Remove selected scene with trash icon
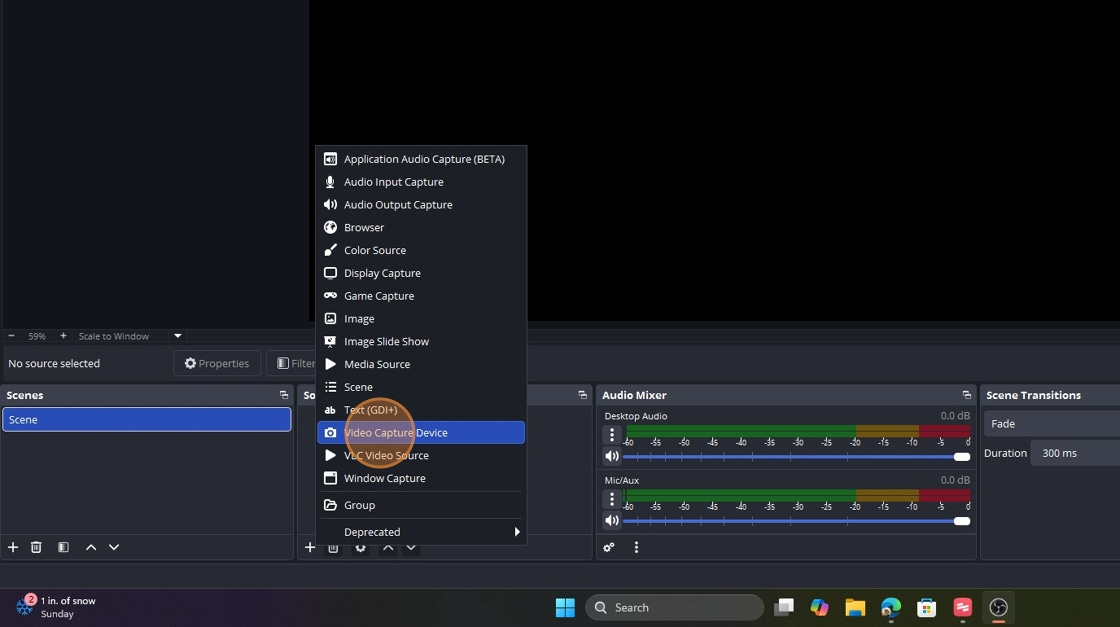Screen dimensions: 1120x627 [36, 547]
